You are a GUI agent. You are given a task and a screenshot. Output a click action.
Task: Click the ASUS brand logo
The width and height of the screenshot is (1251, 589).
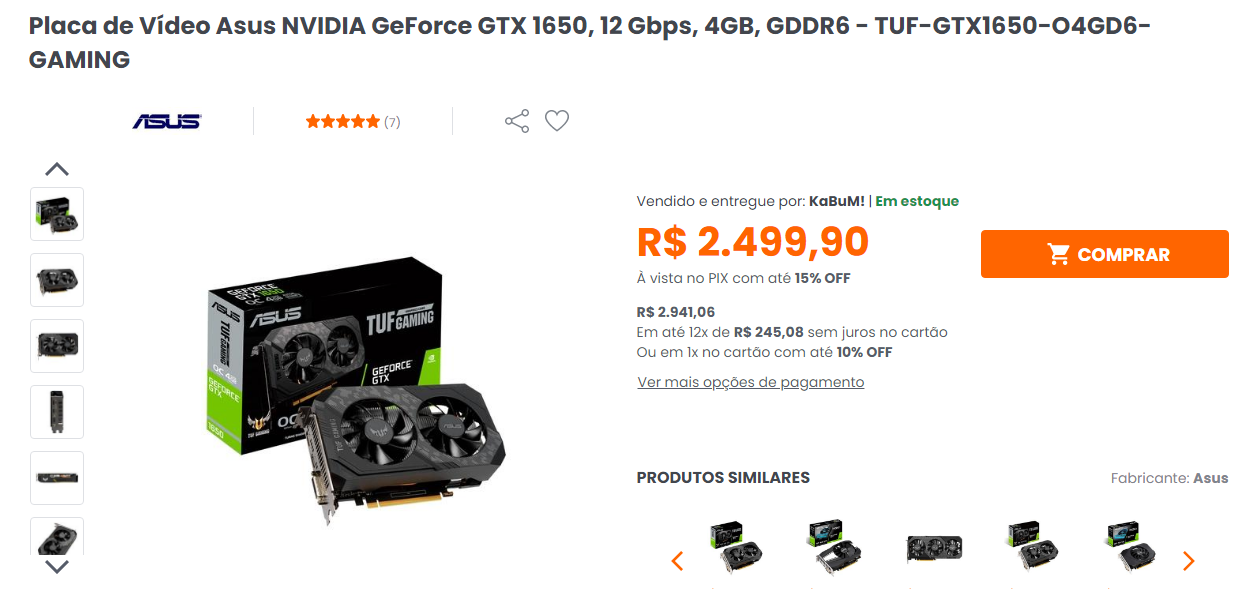167,121
